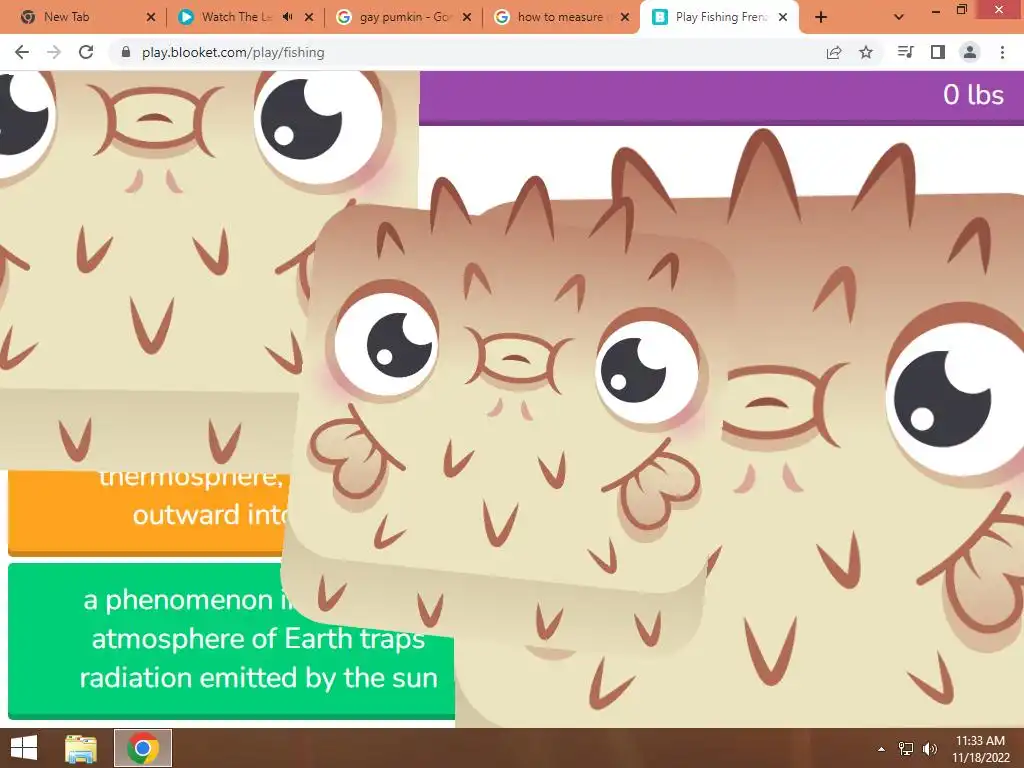Open the volume control tray icon
1024x768 pixels.
(x=930, y=749)
